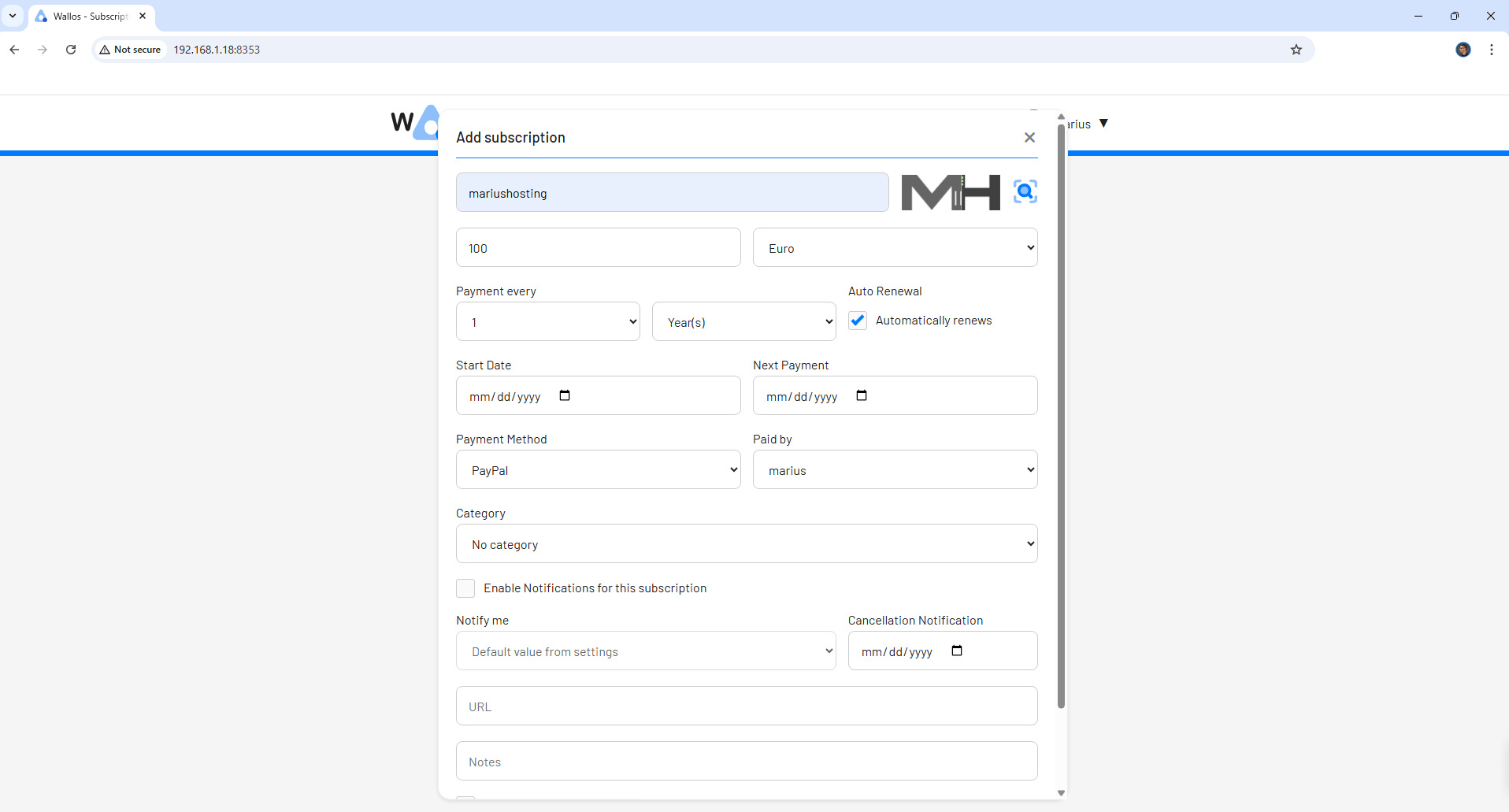Open the No category dropdown
Viewport: 1509px width, 812px height.
746,544
